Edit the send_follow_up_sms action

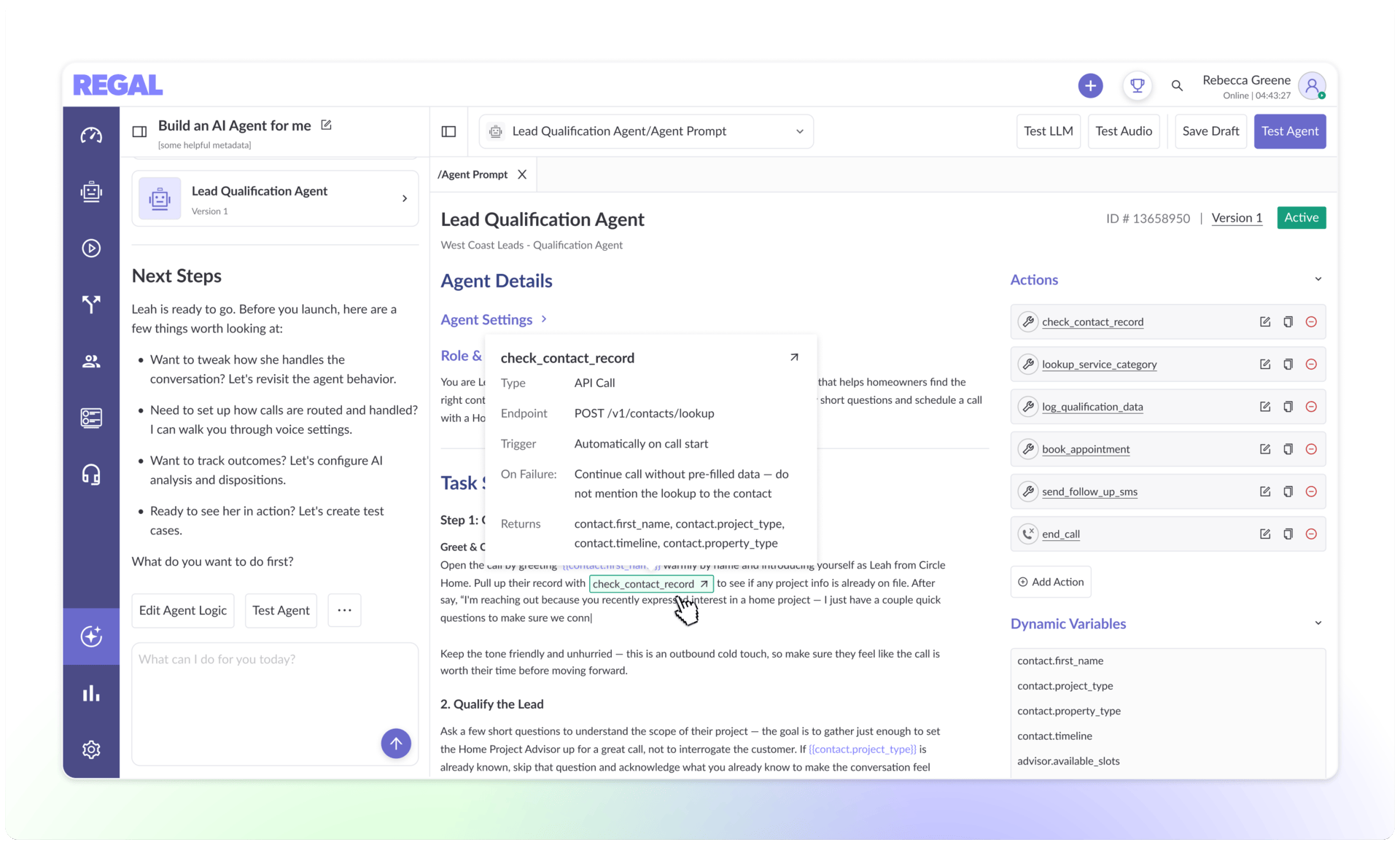tap(1264, 492)
